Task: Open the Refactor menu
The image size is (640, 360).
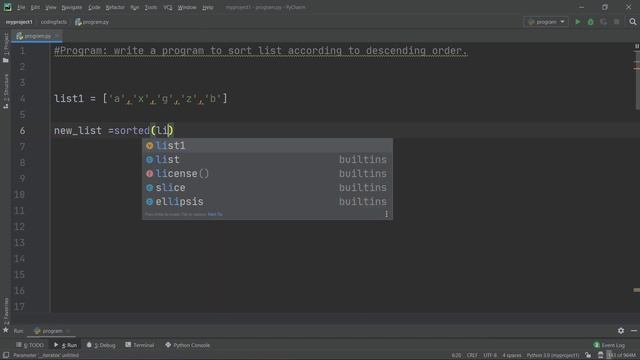Action: point(115,7)
